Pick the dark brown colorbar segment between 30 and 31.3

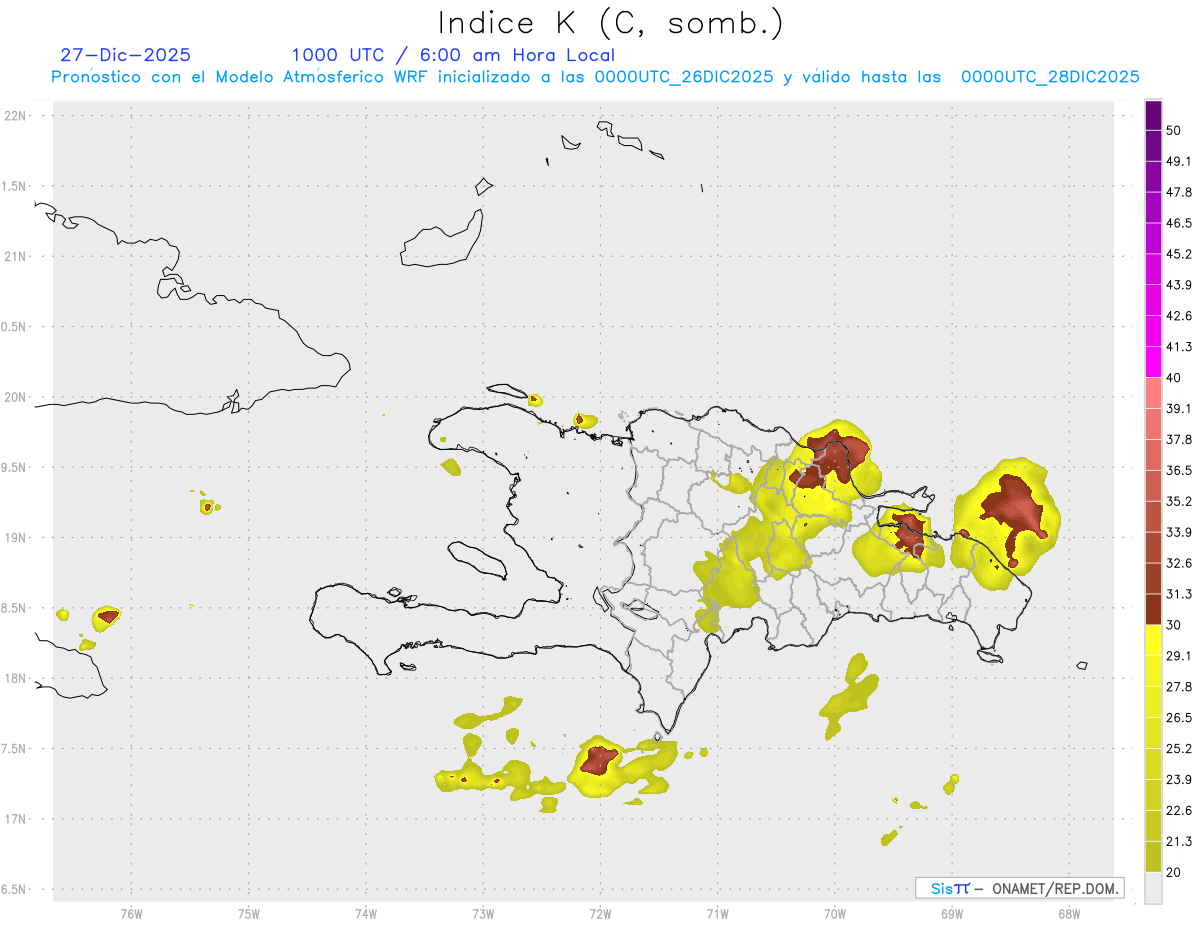tap(1153, 610)
